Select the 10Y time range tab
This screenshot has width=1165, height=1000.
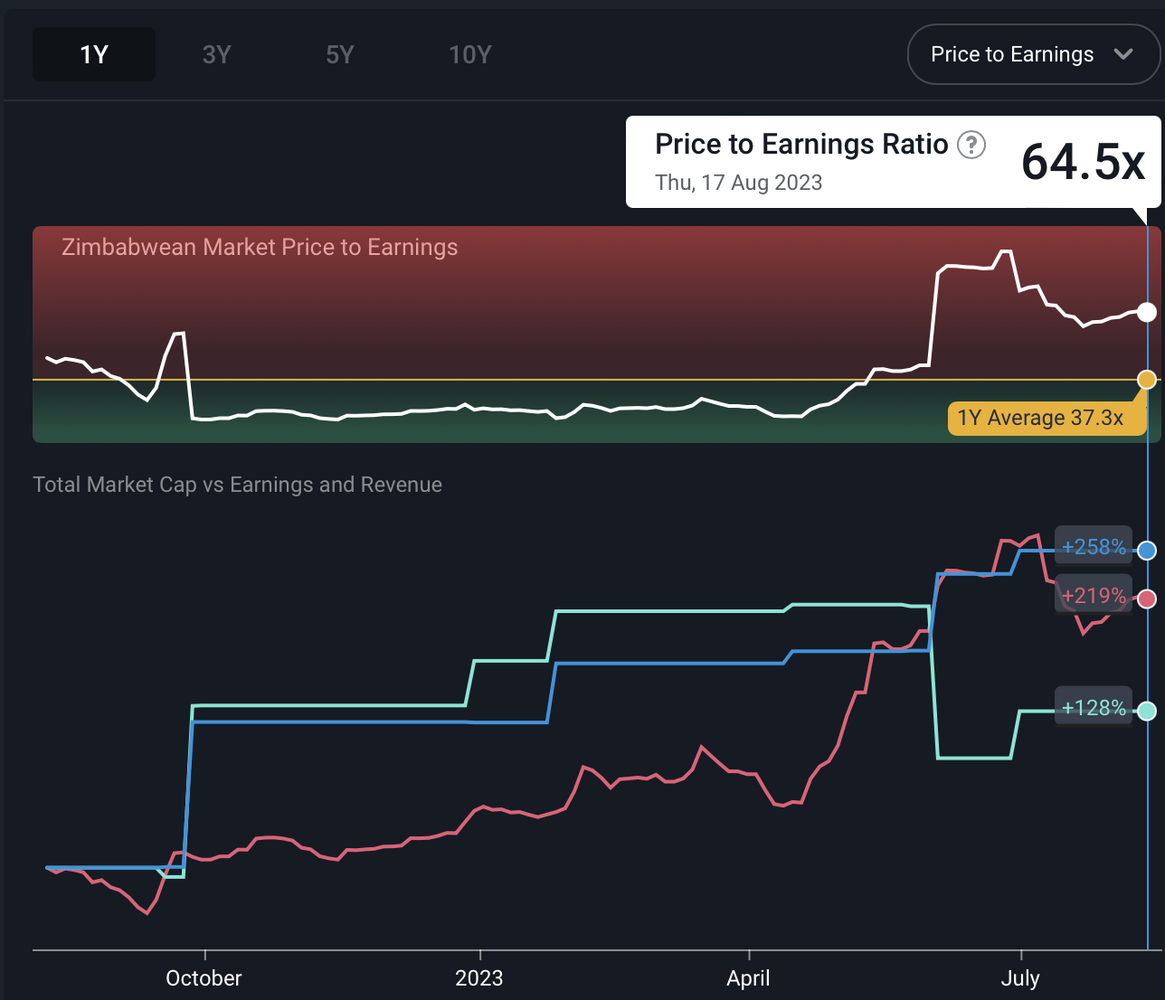pyautogui.click(x=470, y=54)
